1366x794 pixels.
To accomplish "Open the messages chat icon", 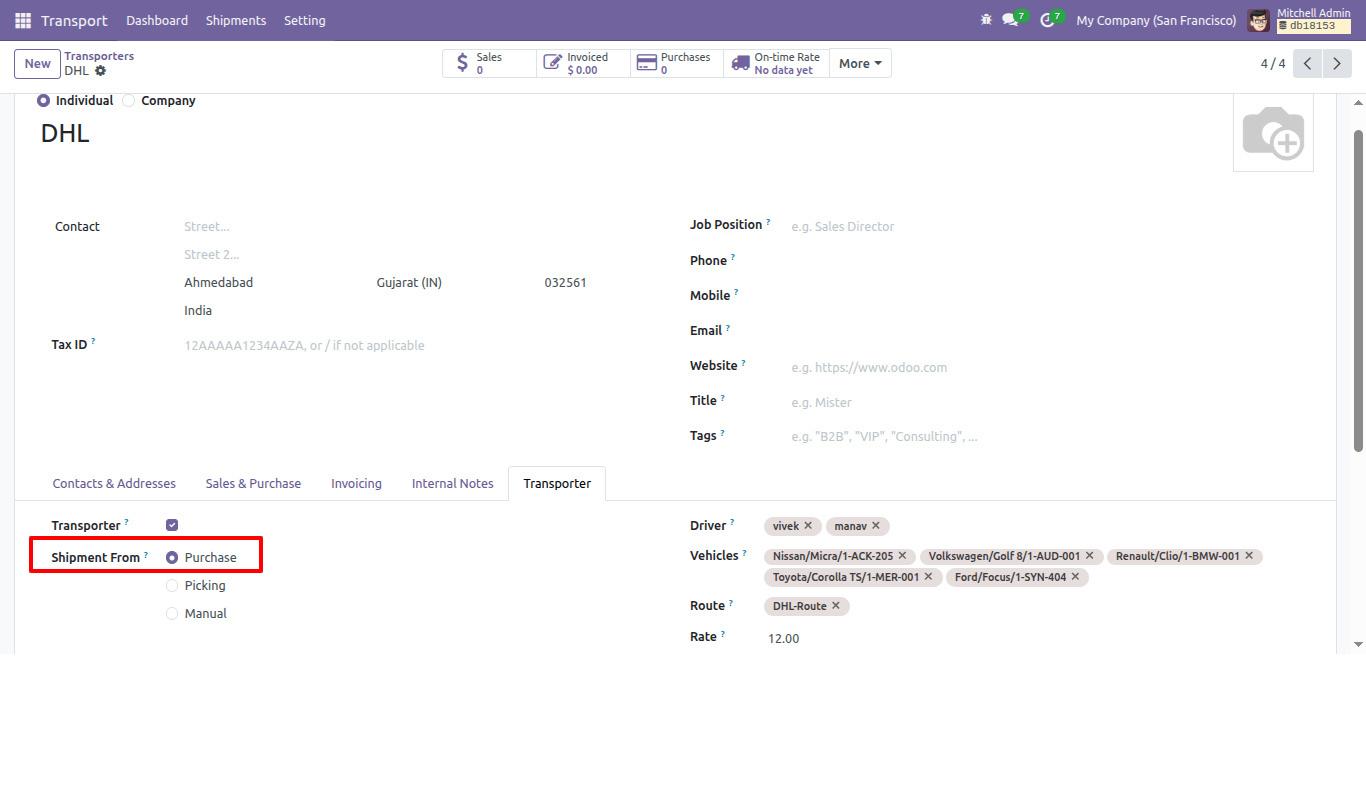I will click(x=1010, y=20).
